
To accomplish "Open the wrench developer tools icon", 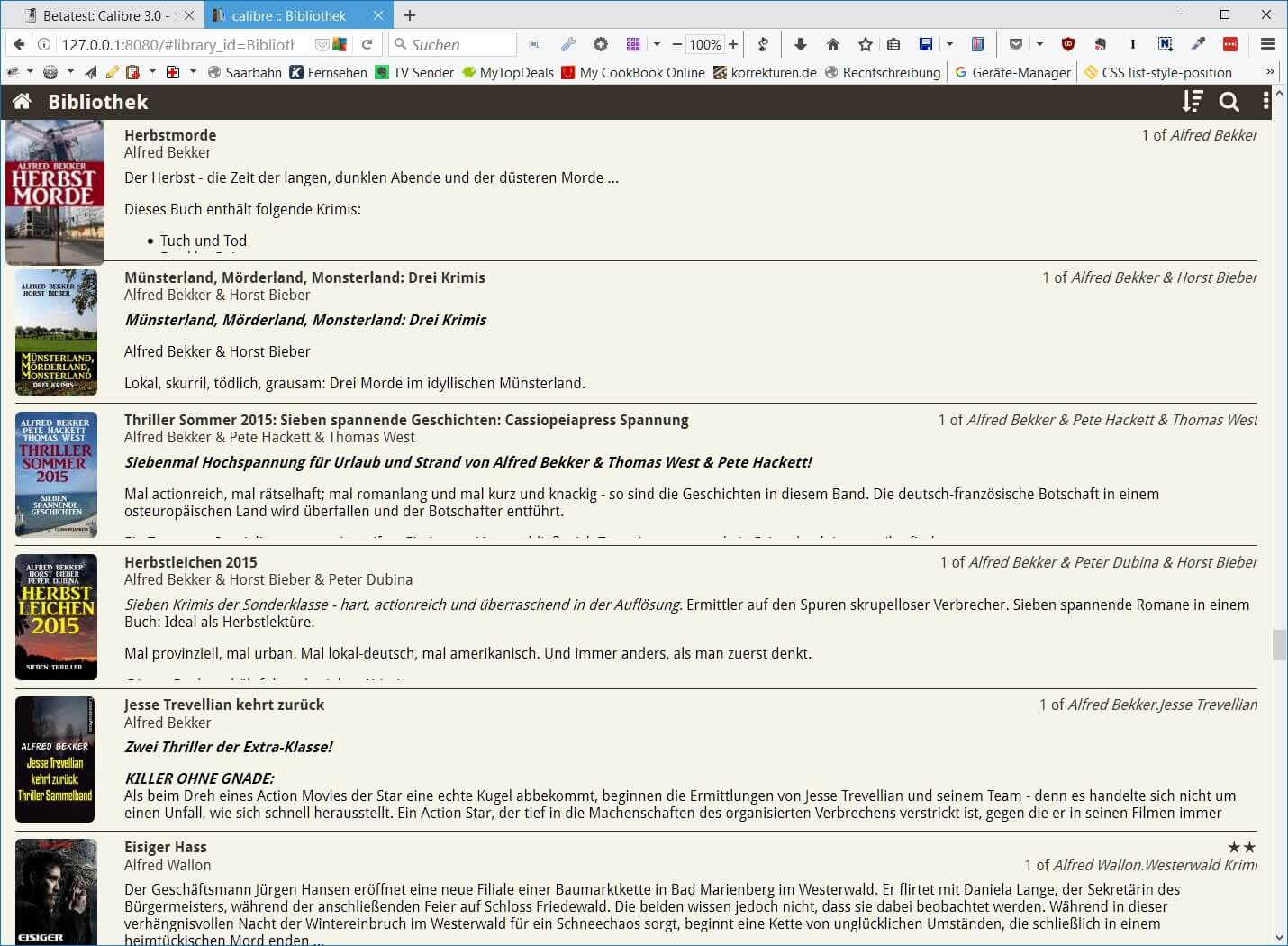I will [x=568, y=44].
